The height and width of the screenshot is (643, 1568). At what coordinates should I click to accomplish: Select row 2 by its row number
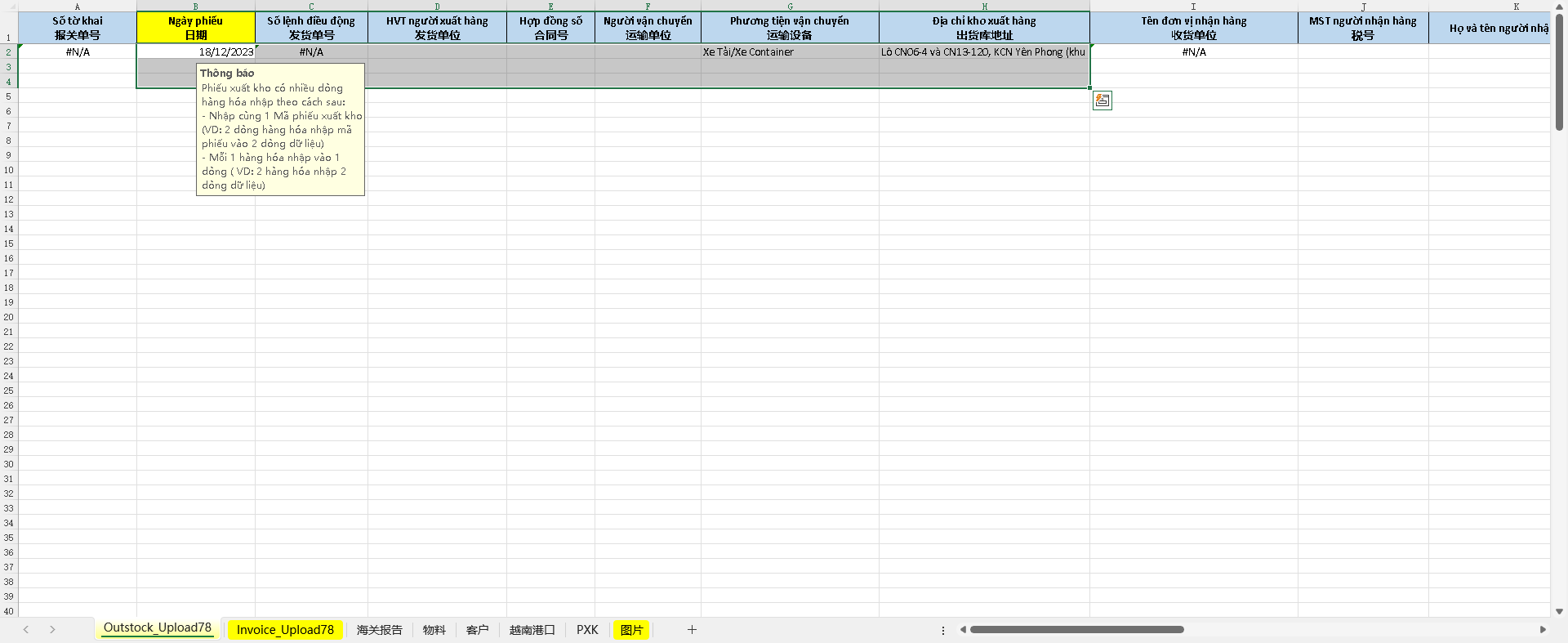coord(9,51)
